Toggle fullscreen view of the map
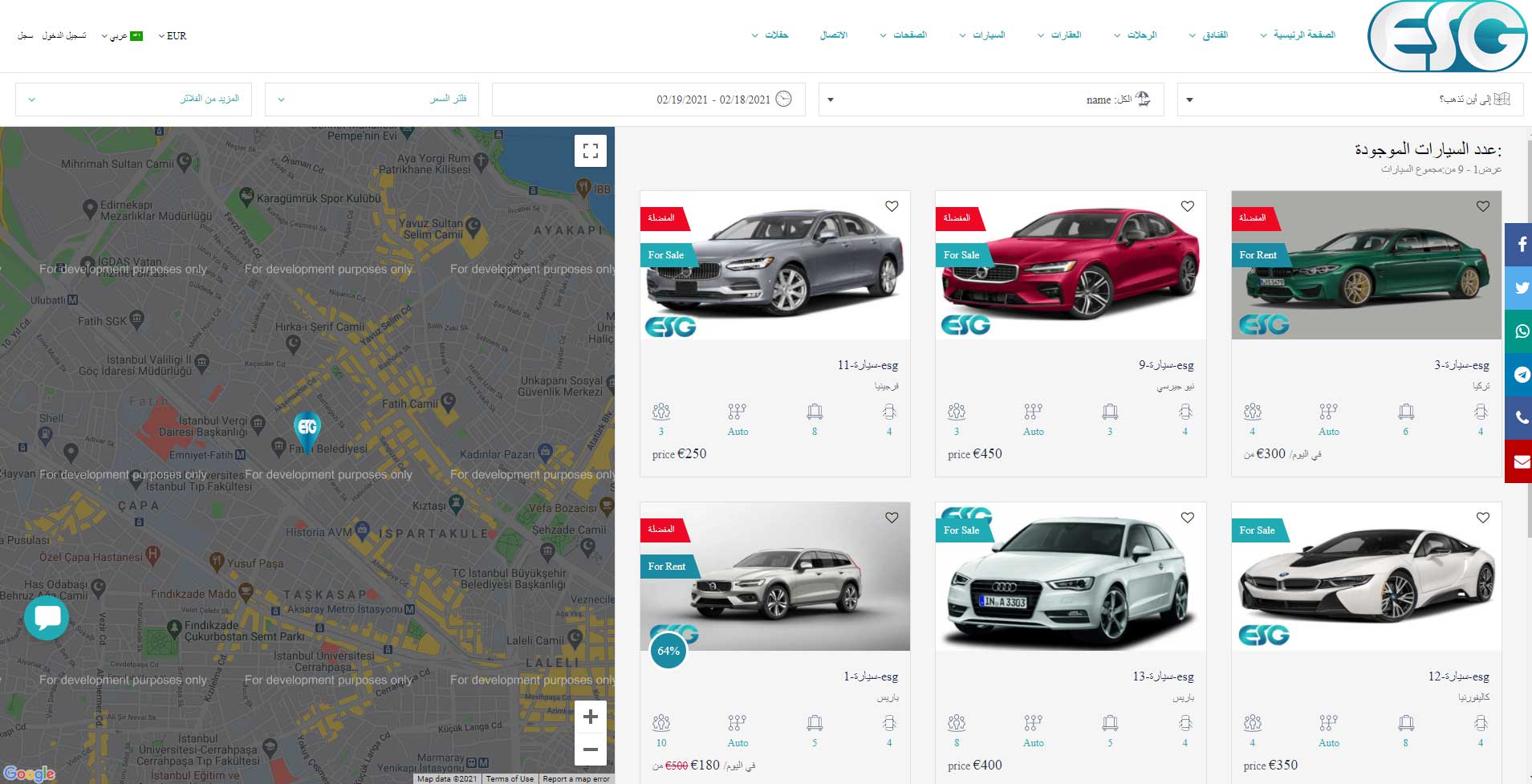 coord(591,151)
